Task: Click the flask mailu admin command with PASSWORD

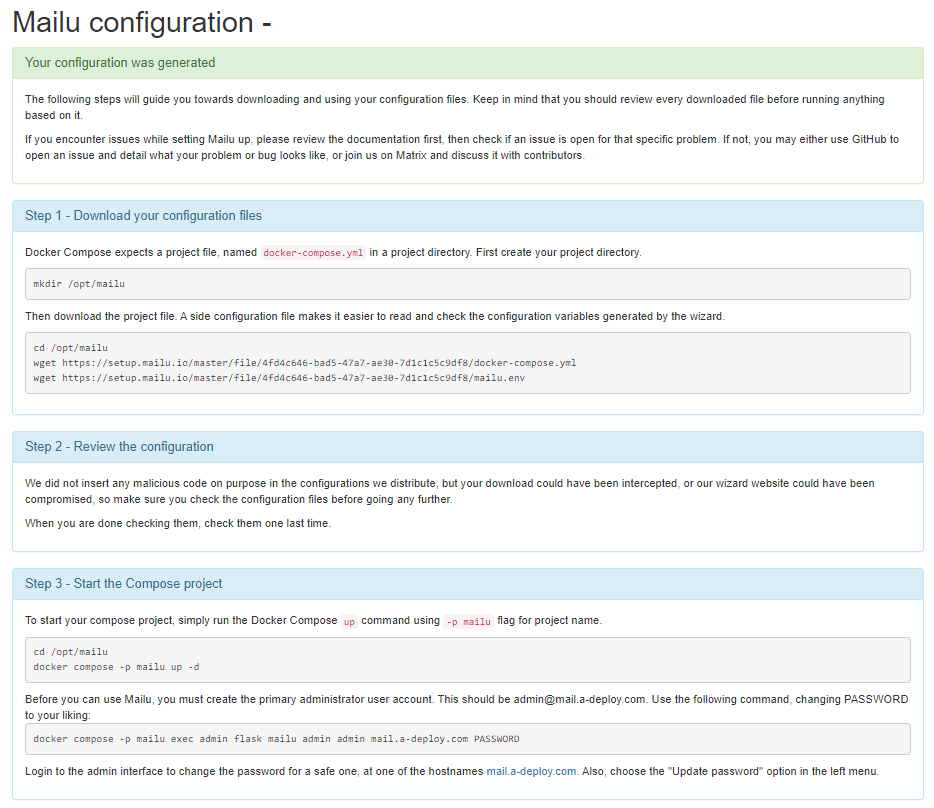Action: [x=276, y=739]
